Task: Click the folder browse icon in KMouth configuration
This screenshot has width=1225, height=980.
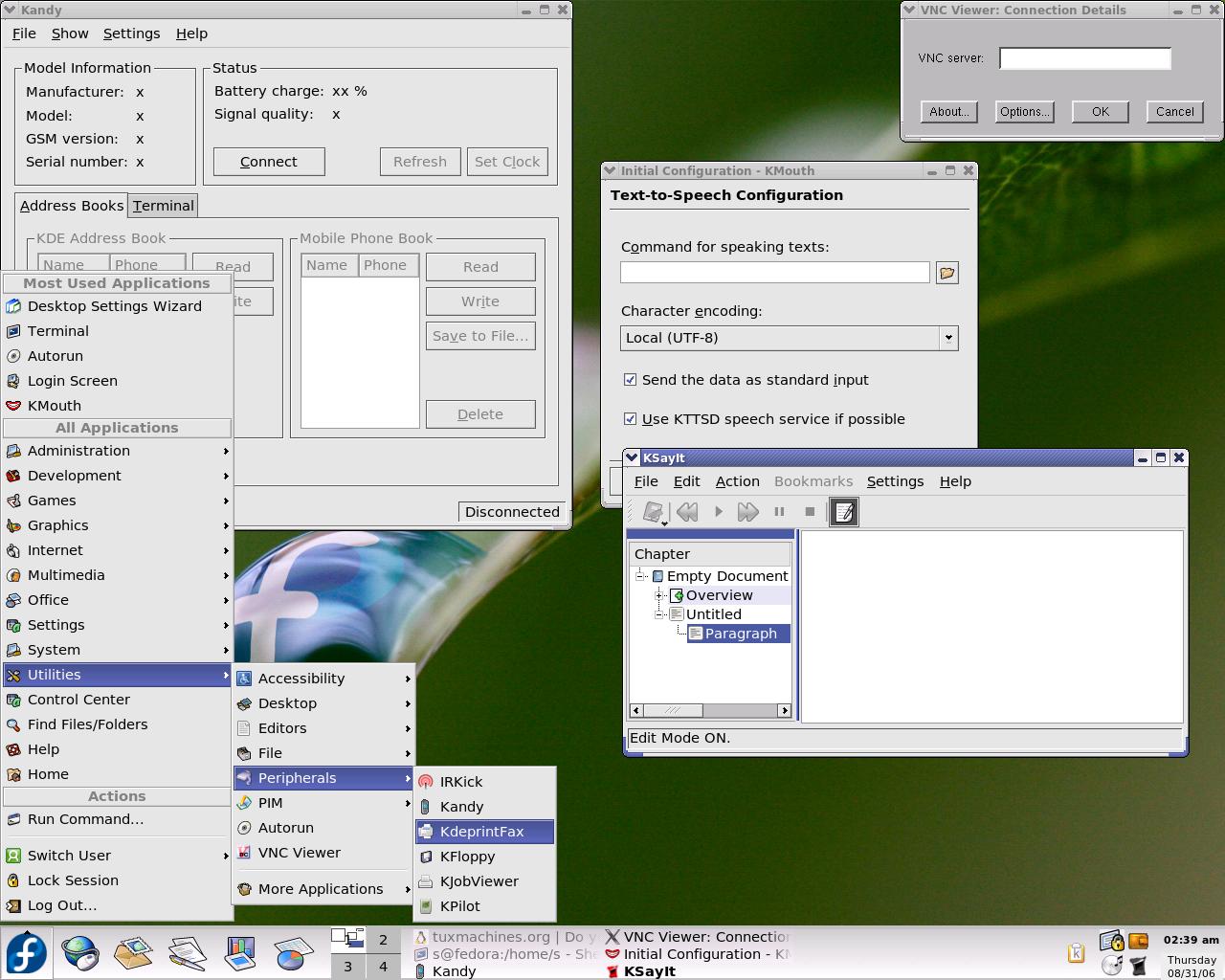Action: coord(947,273)
